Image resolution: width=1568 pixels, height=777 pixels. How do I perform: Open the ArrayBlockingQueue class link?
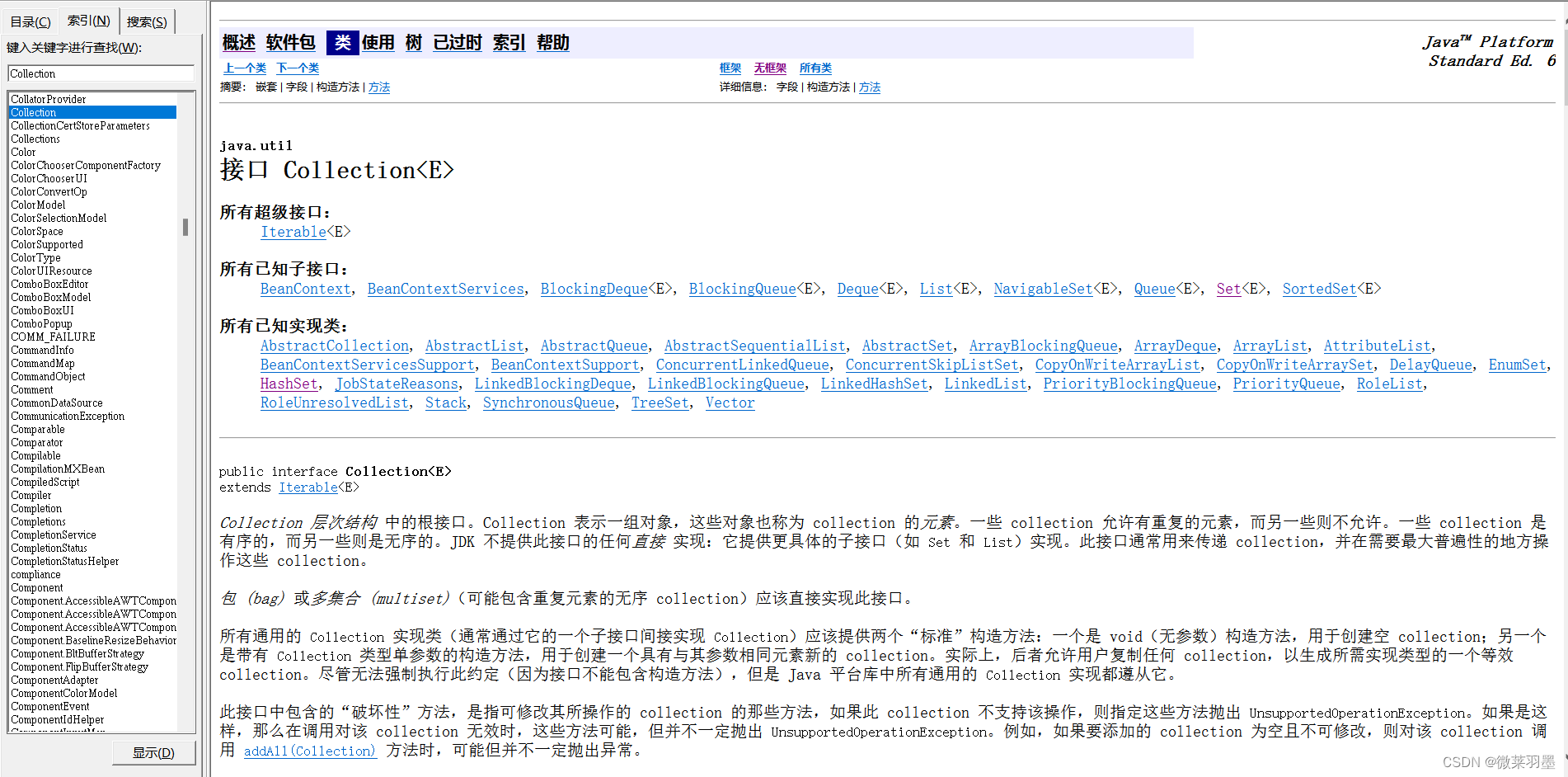pos(1044,346)
